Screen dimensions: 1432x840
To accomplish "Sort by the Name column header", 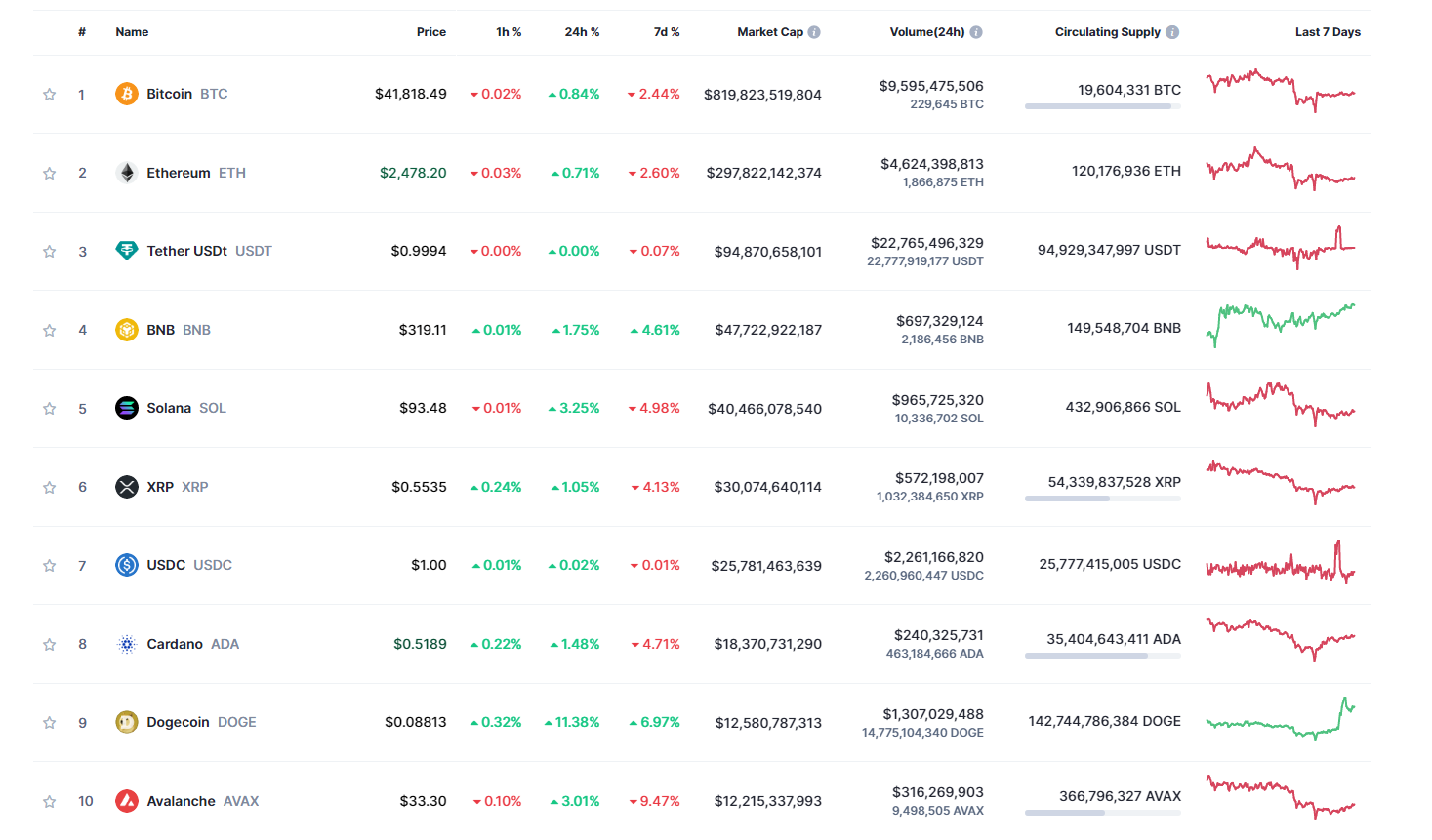I will [x=132, y=32].
